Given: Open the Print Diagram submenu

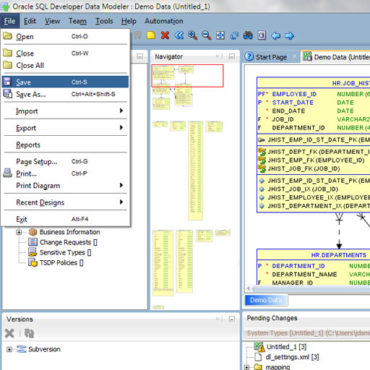Looking at the screenshot, I should point(65,185).
